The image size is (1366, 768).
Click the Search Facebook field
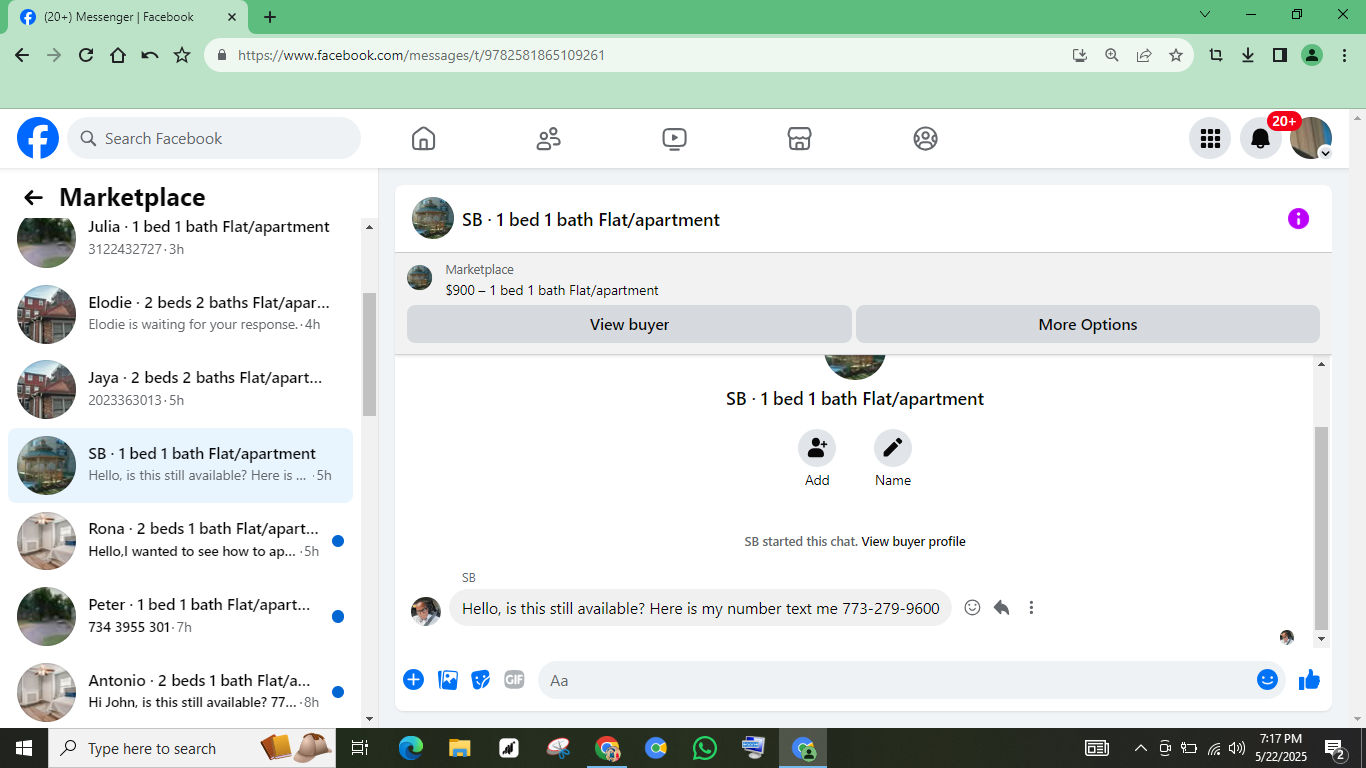point(214,138)
